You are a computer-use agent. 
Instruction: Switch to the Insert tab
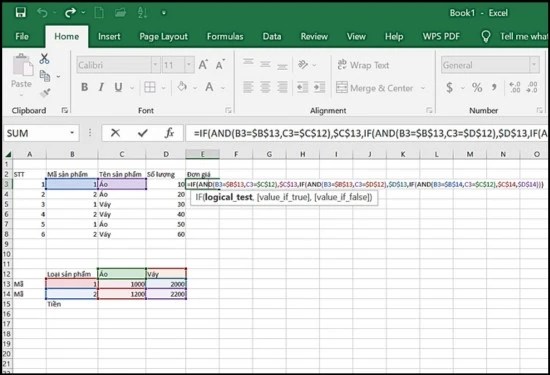pyautogui.click(x=109, y=36)
